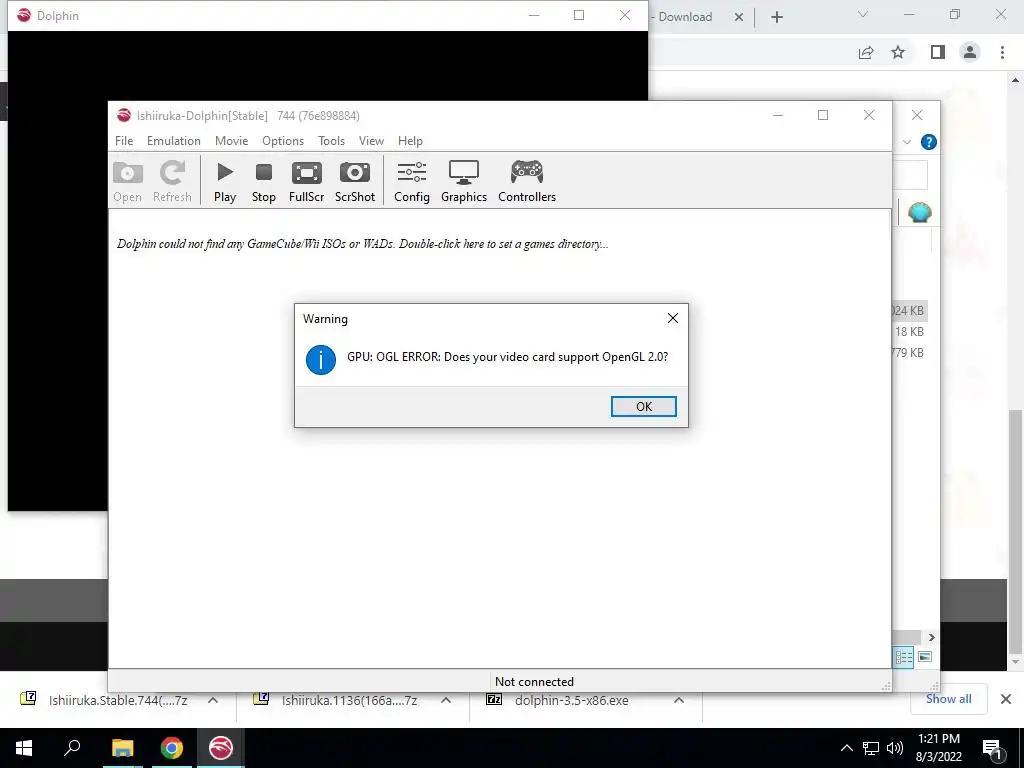Viewport: 1024px width, 768px height.
Task: Click the shell icon in Explorer window
Action: pos(920,212)
